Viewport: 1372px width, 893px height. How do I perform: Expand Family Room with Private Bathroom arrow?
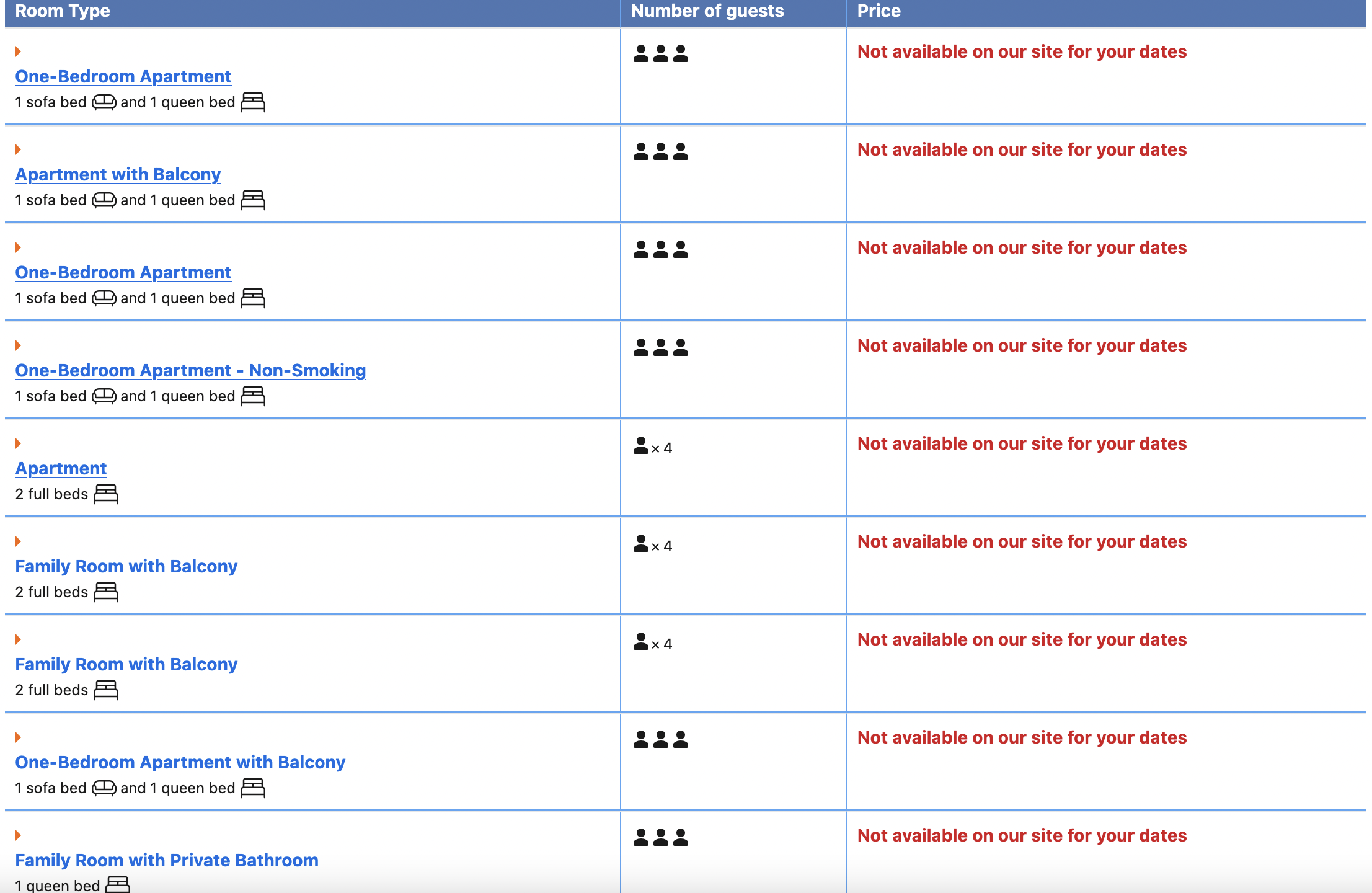point(18,835)
